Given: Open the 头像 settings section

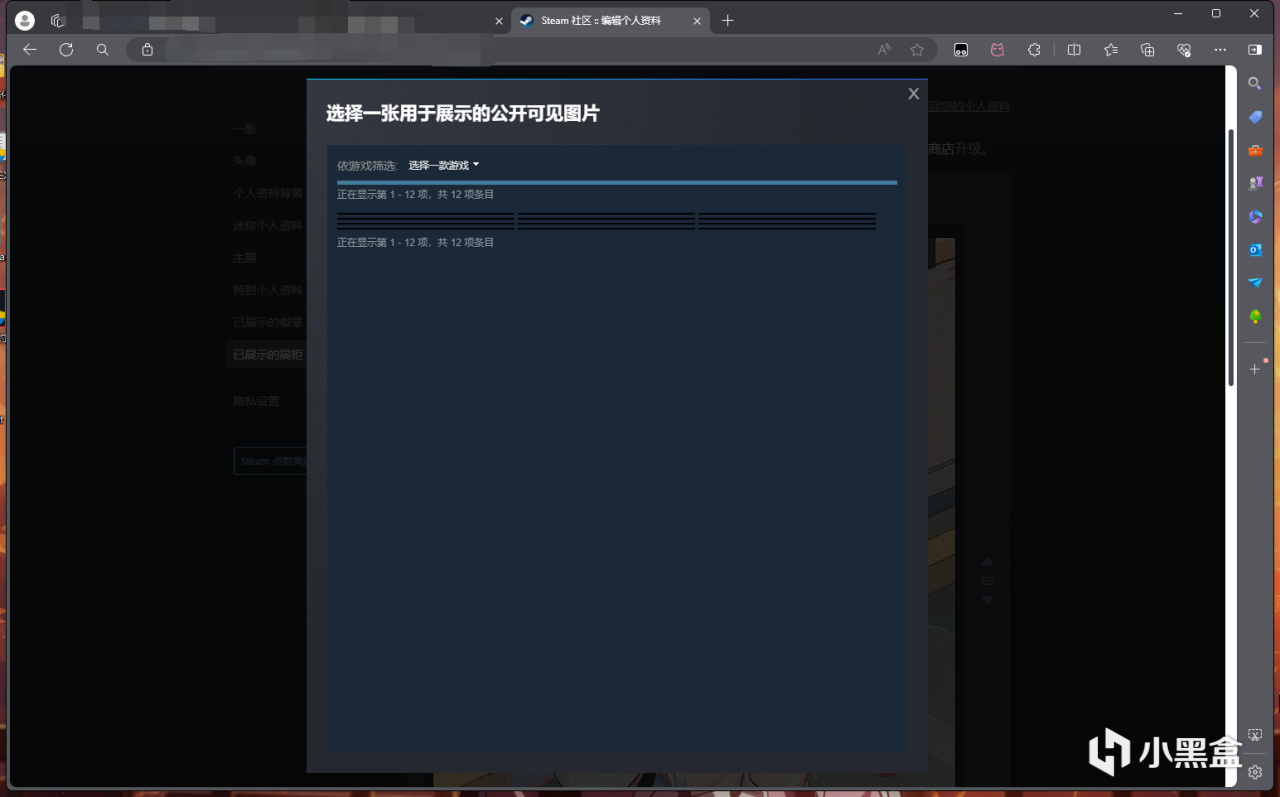Looking at the screenshot, I should tap(245, 161).
